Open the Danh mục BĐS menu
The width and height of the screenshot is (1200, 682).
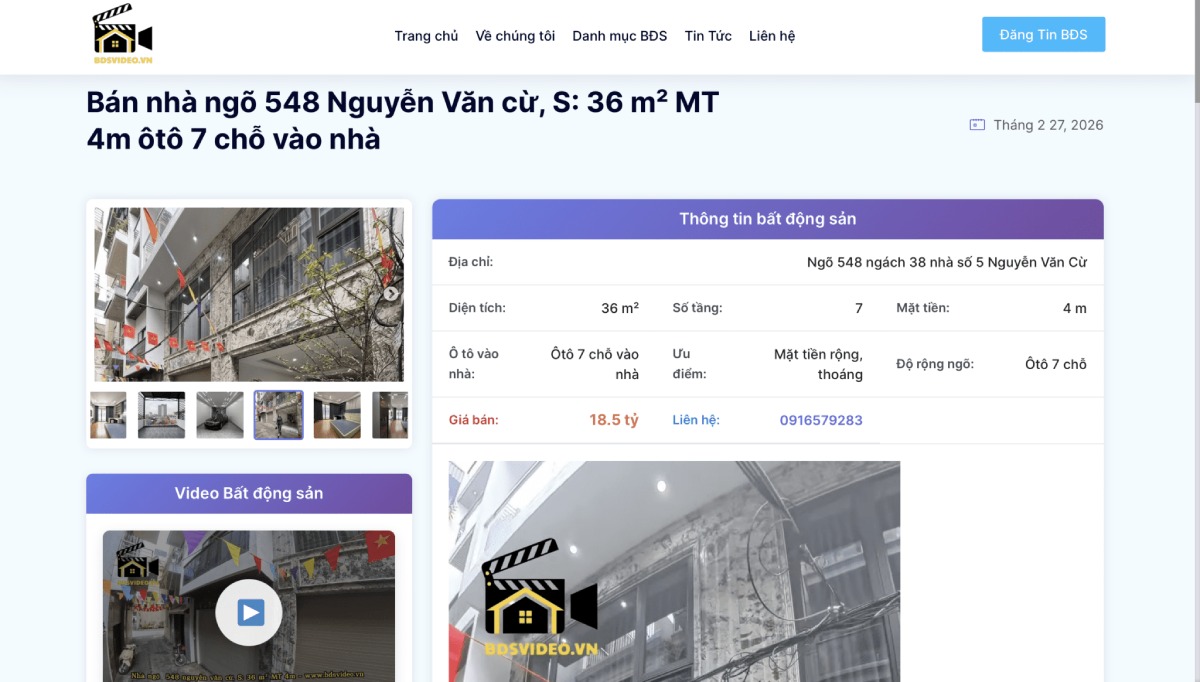[x=619, y=35]
